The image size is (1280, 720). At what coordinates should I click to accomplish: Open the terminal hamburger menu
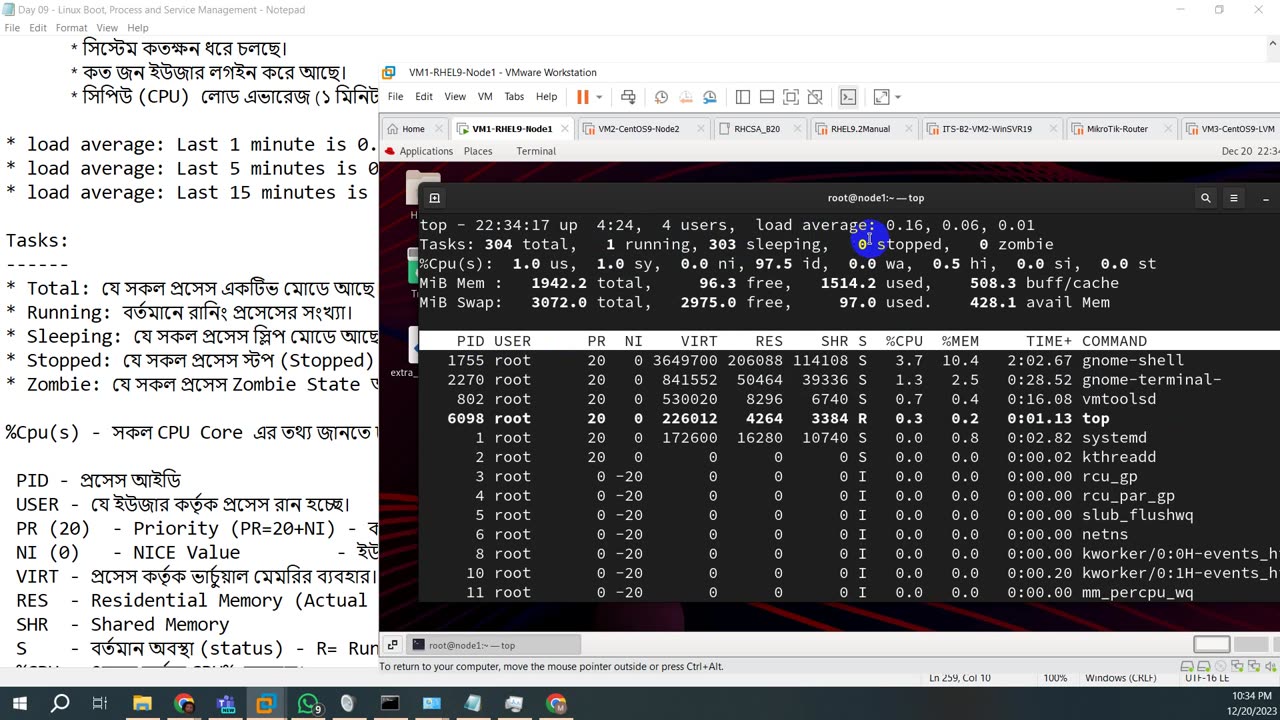click(1234, 198)
